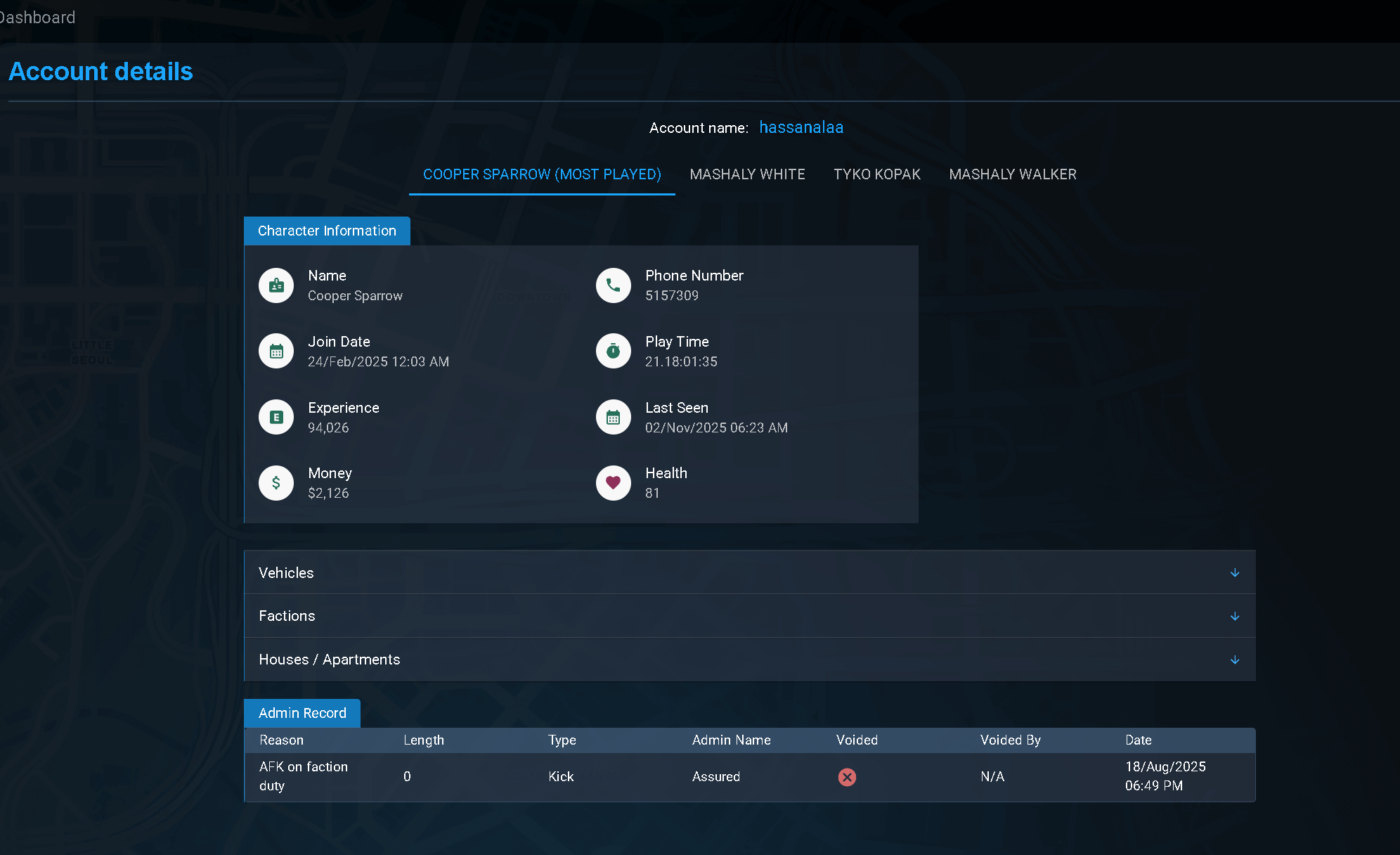Click the Join Date calendar icon
This screenshot has height=855, width=1400.
pyautogui.click(x=276, y=352)
